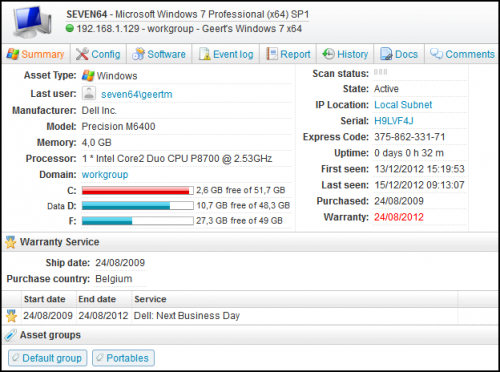Select Dell: Next Business Day service
The image size is (500, 372).
(187, 315)
